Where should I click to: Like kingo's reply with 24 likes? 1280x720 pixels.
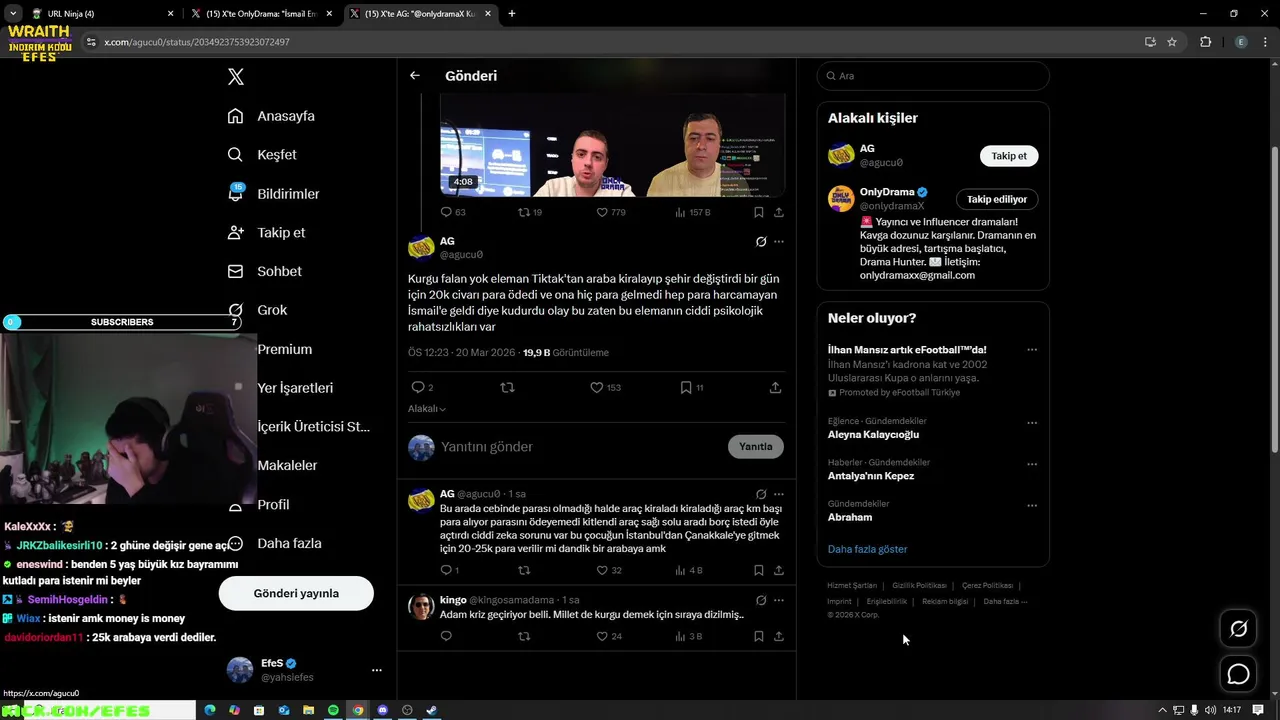click(602, 636)
